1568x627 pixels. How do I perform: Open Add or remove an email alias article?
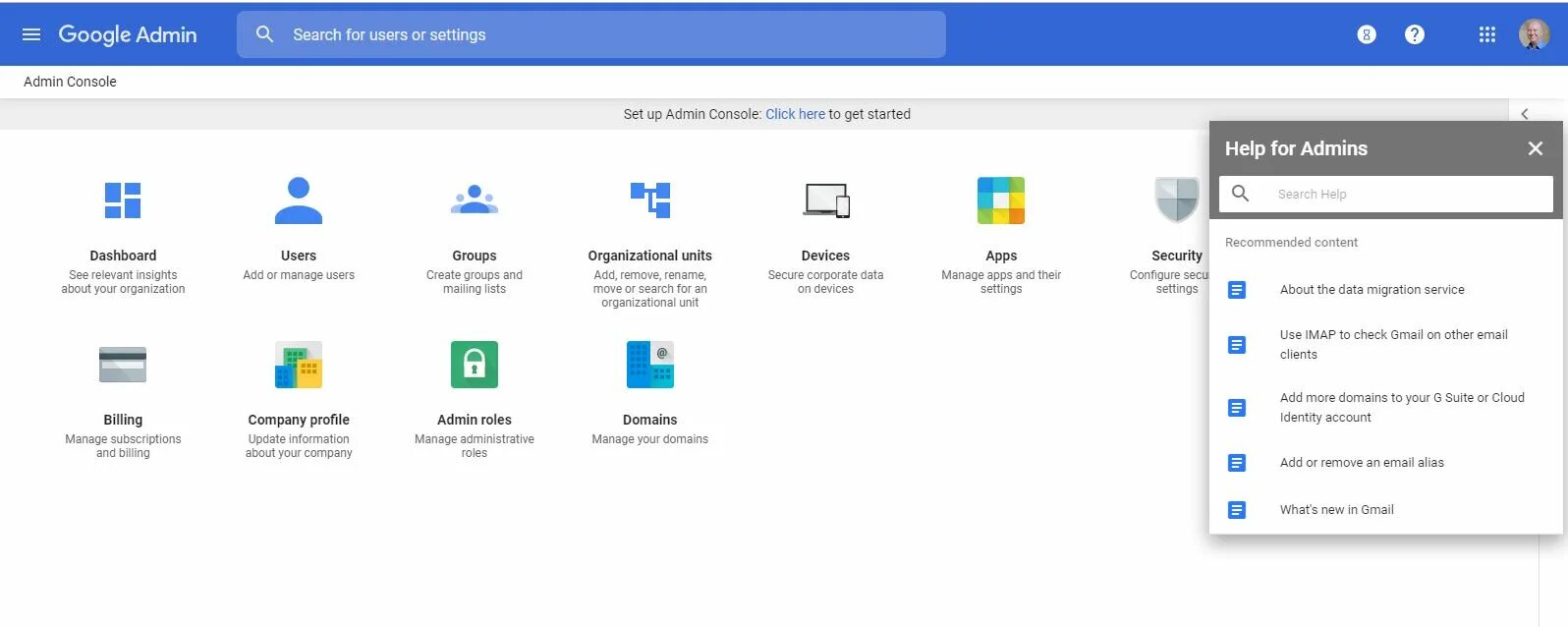(1362, 463)
